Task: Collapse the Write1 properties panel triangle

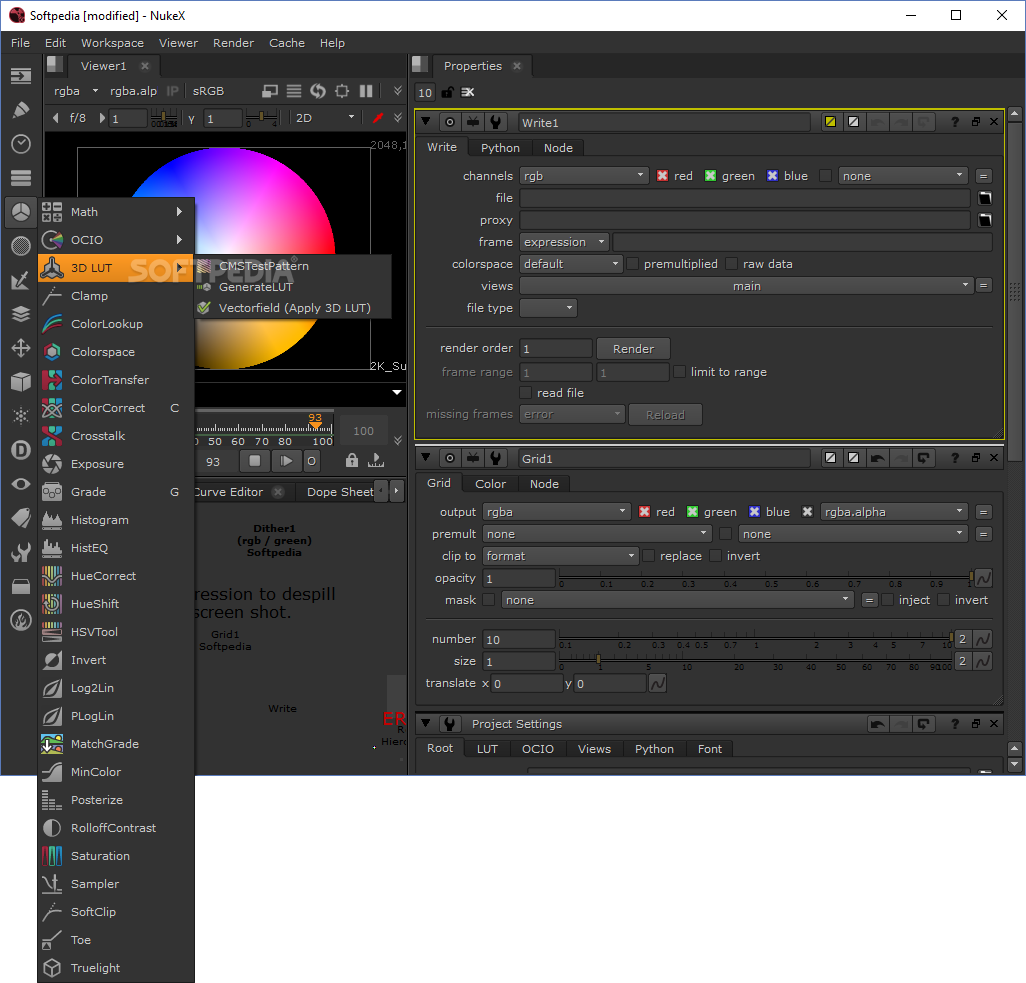Action: (x=425, y=122)
